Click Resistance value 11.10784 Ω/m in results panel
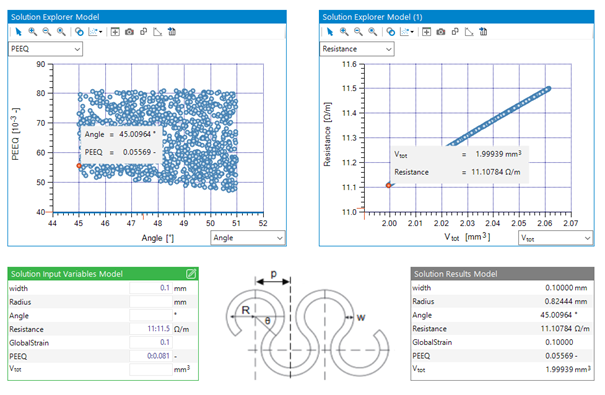 565,329
